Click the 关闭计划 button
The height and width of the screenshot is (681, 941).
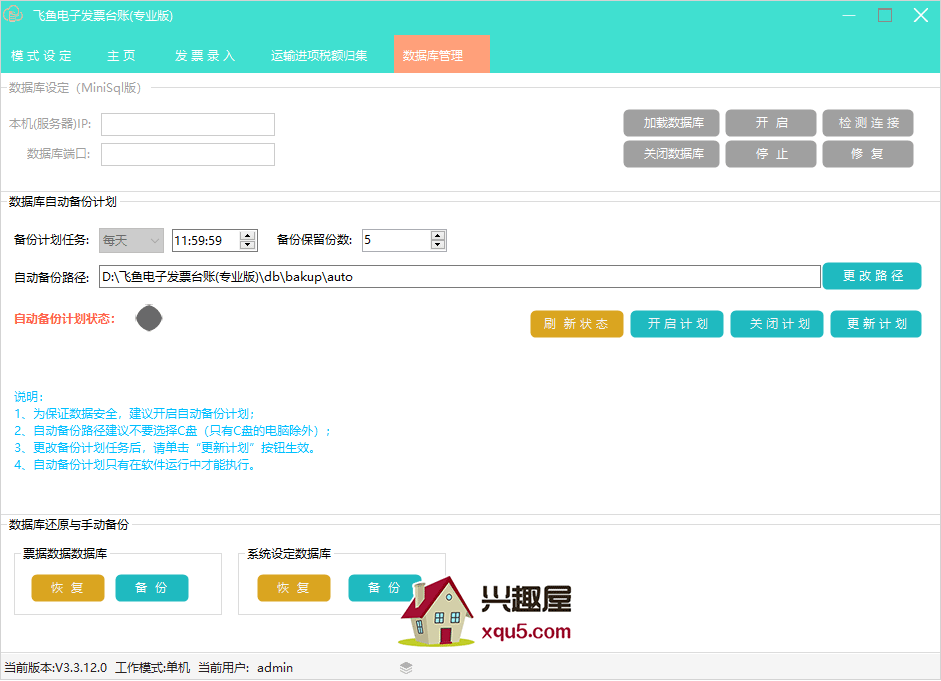[777, 324]
